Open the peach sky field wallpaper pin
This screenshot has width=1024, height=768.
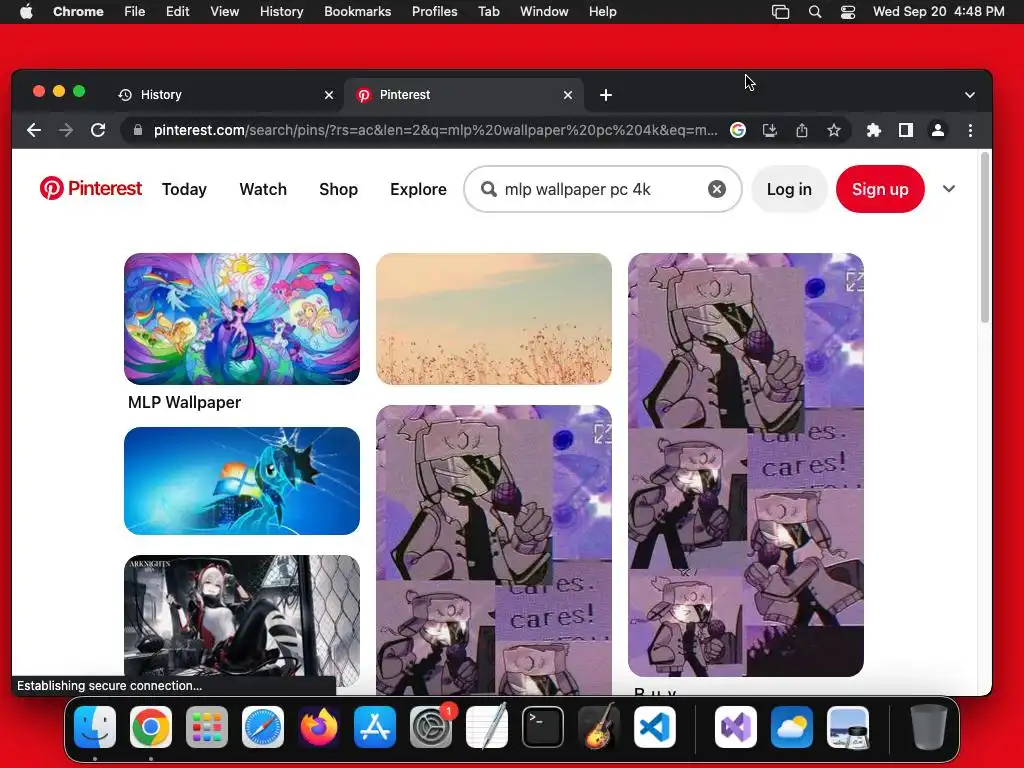[494, 319]
